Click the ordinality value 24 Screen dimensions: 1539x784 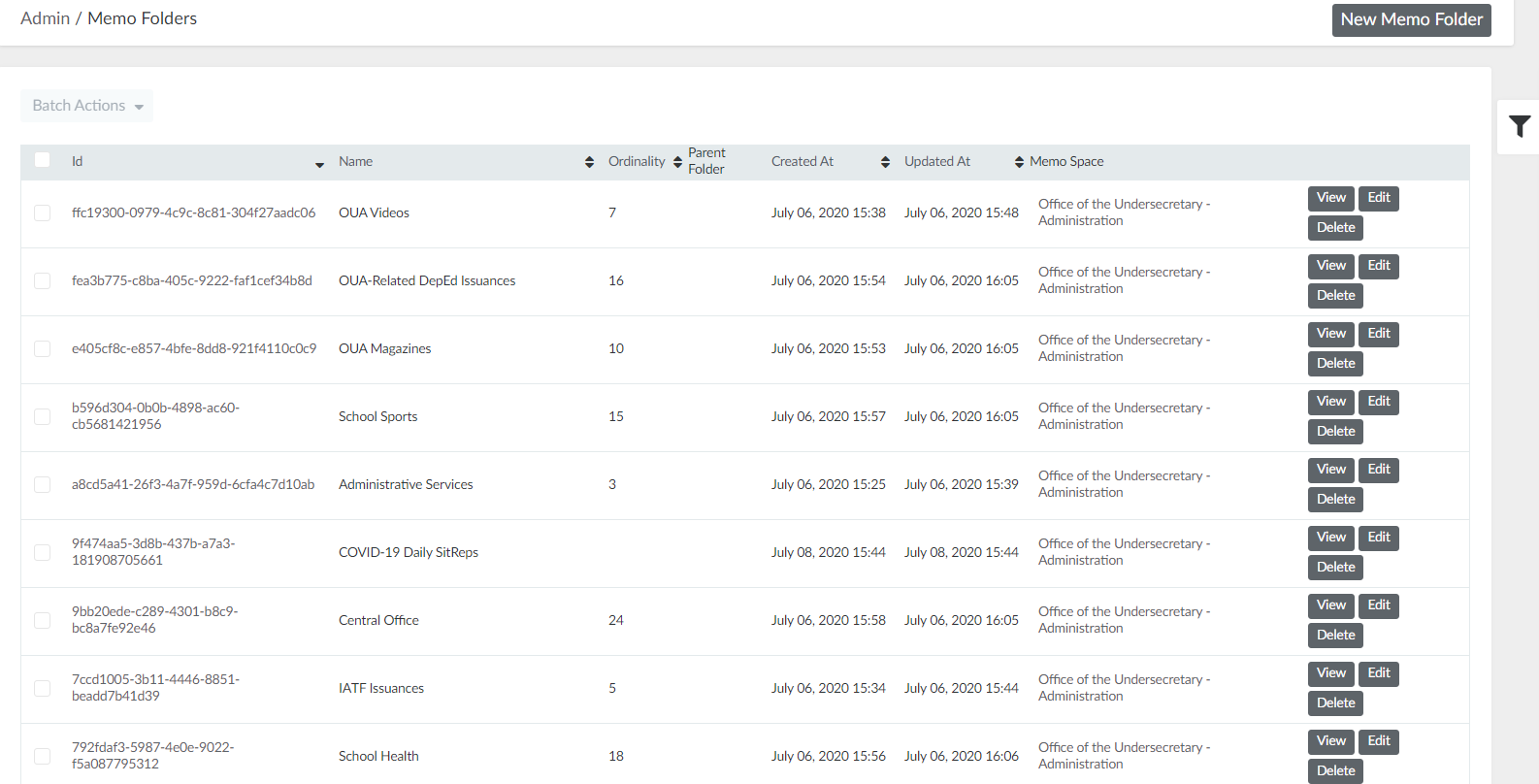(616, 620)
